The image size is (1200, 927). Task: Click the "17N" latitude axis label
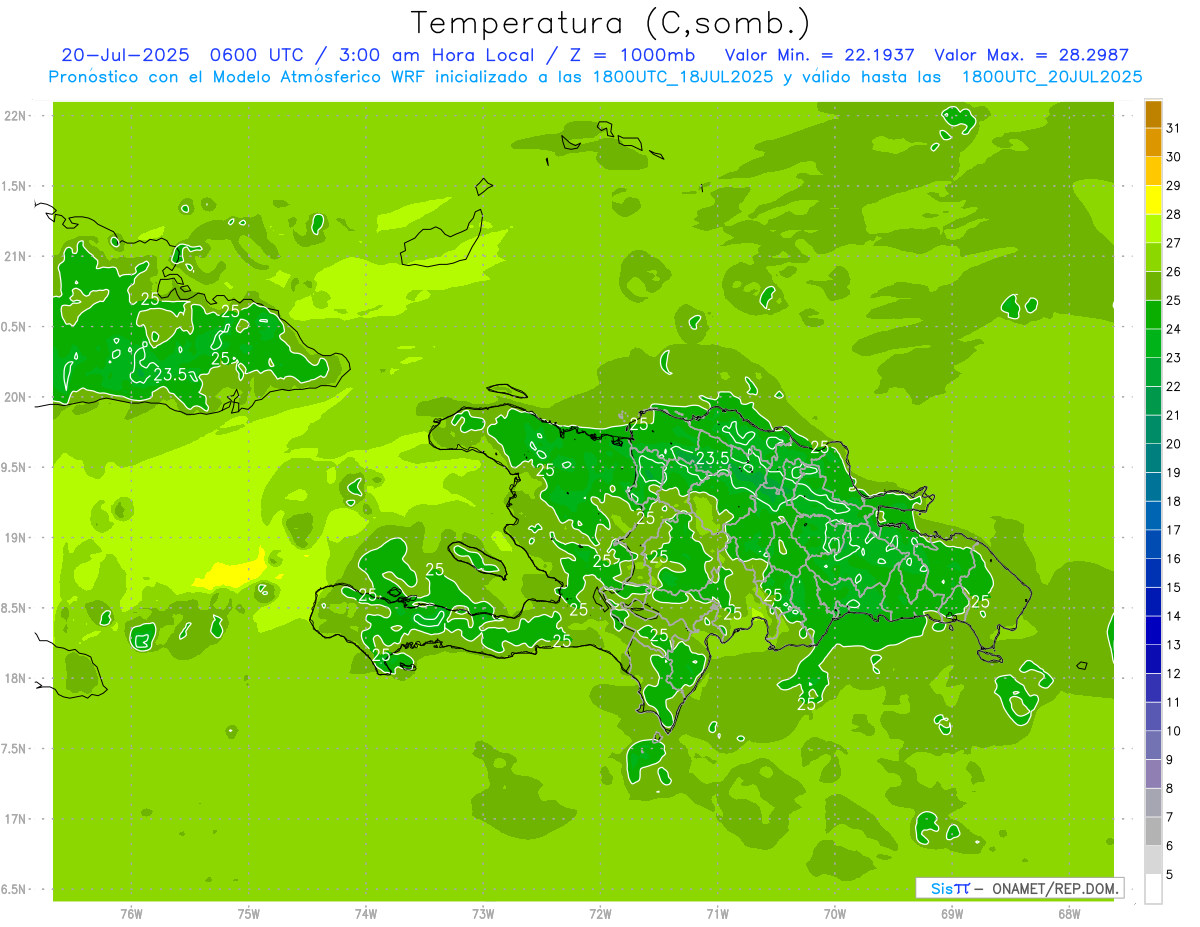(x=13, y=819)
